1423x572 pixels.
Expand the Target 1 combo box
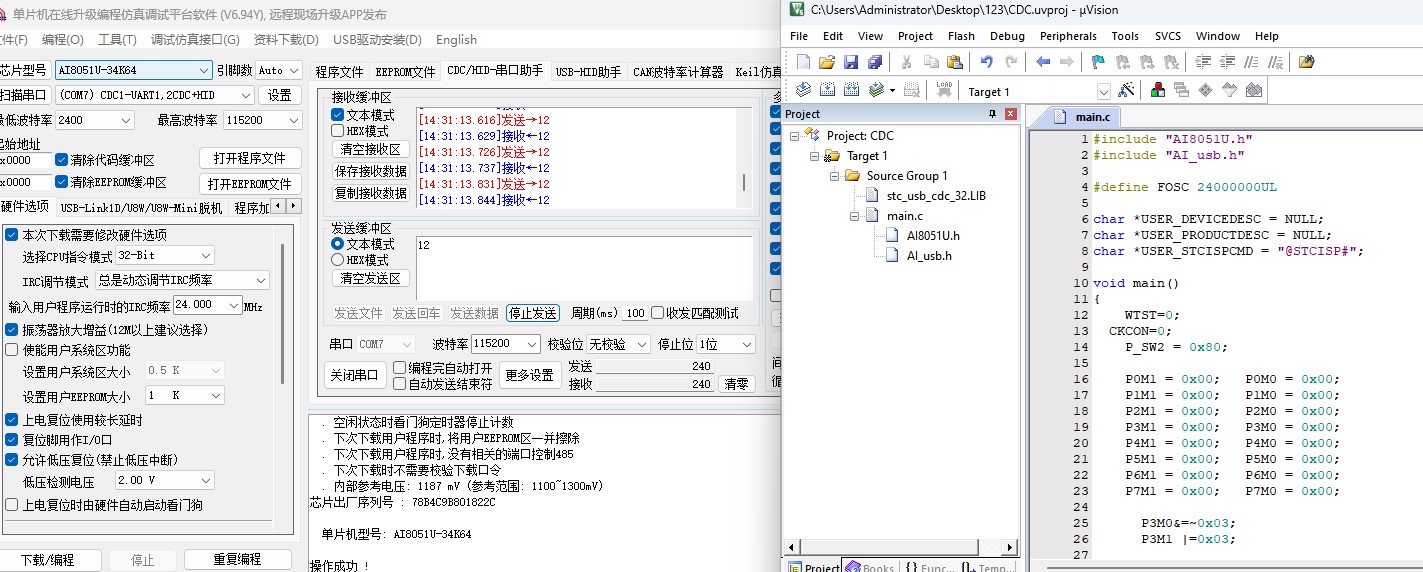click(x=1104, y=92)
